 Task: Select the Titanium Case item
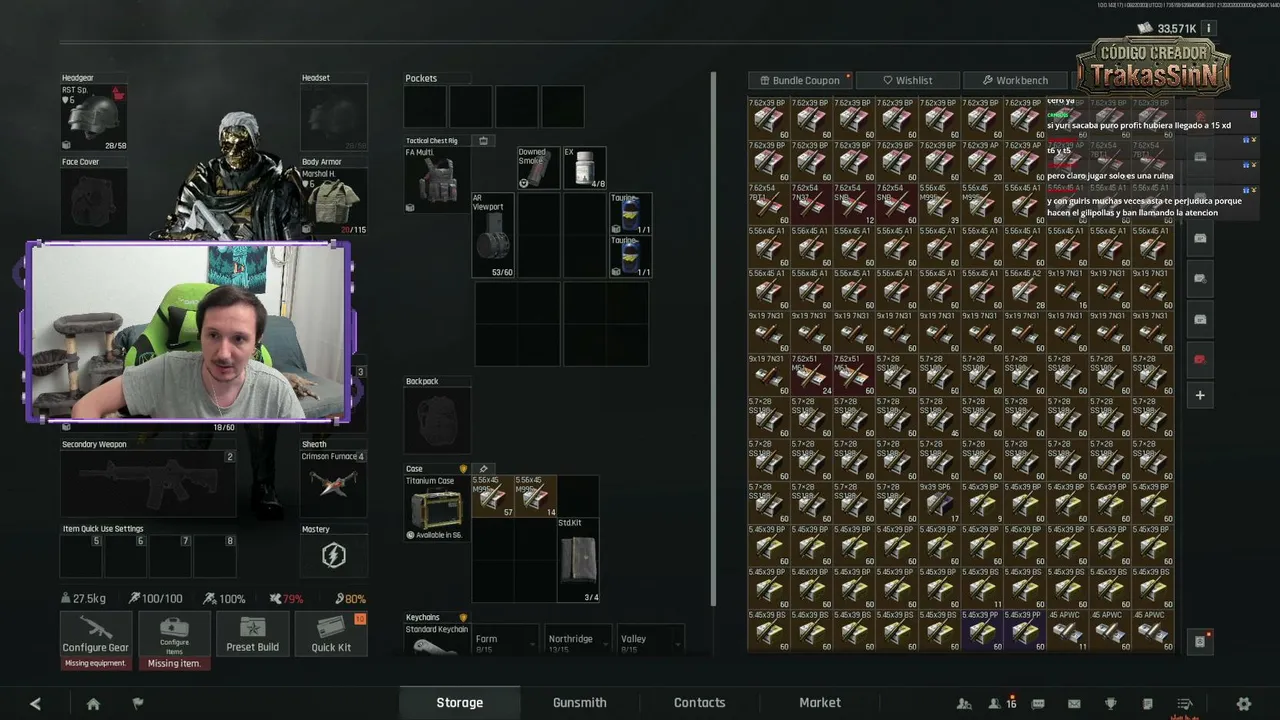[437, 508]
